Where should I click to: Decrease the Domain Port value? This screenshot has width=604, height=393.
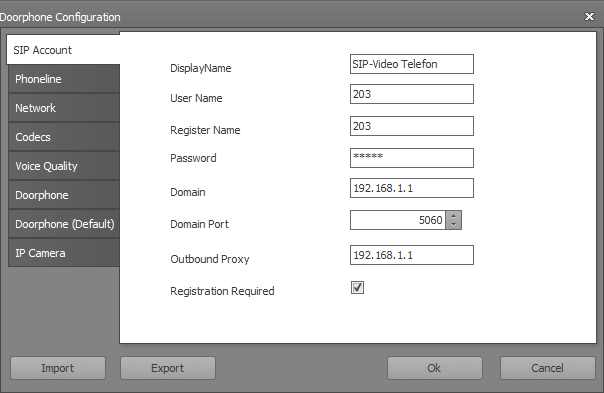[453, 225]
